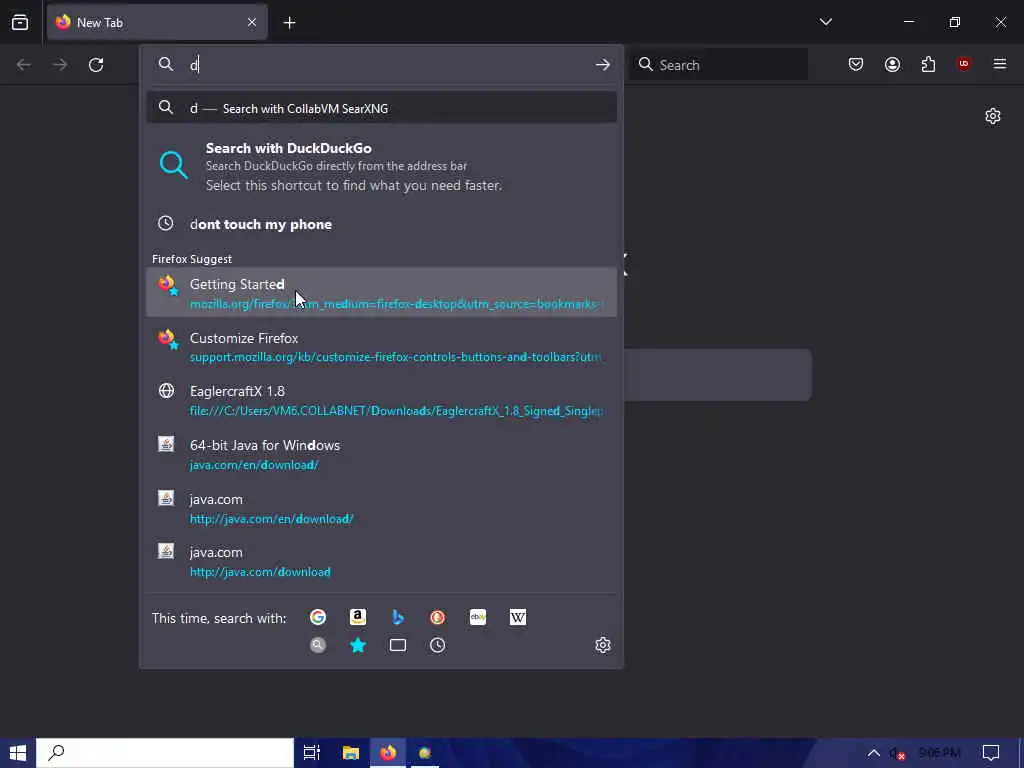Image resolution: width=1024 pixels, height=768 pixels.
Task: Search this time with Bing
Action: click(398, 617)
